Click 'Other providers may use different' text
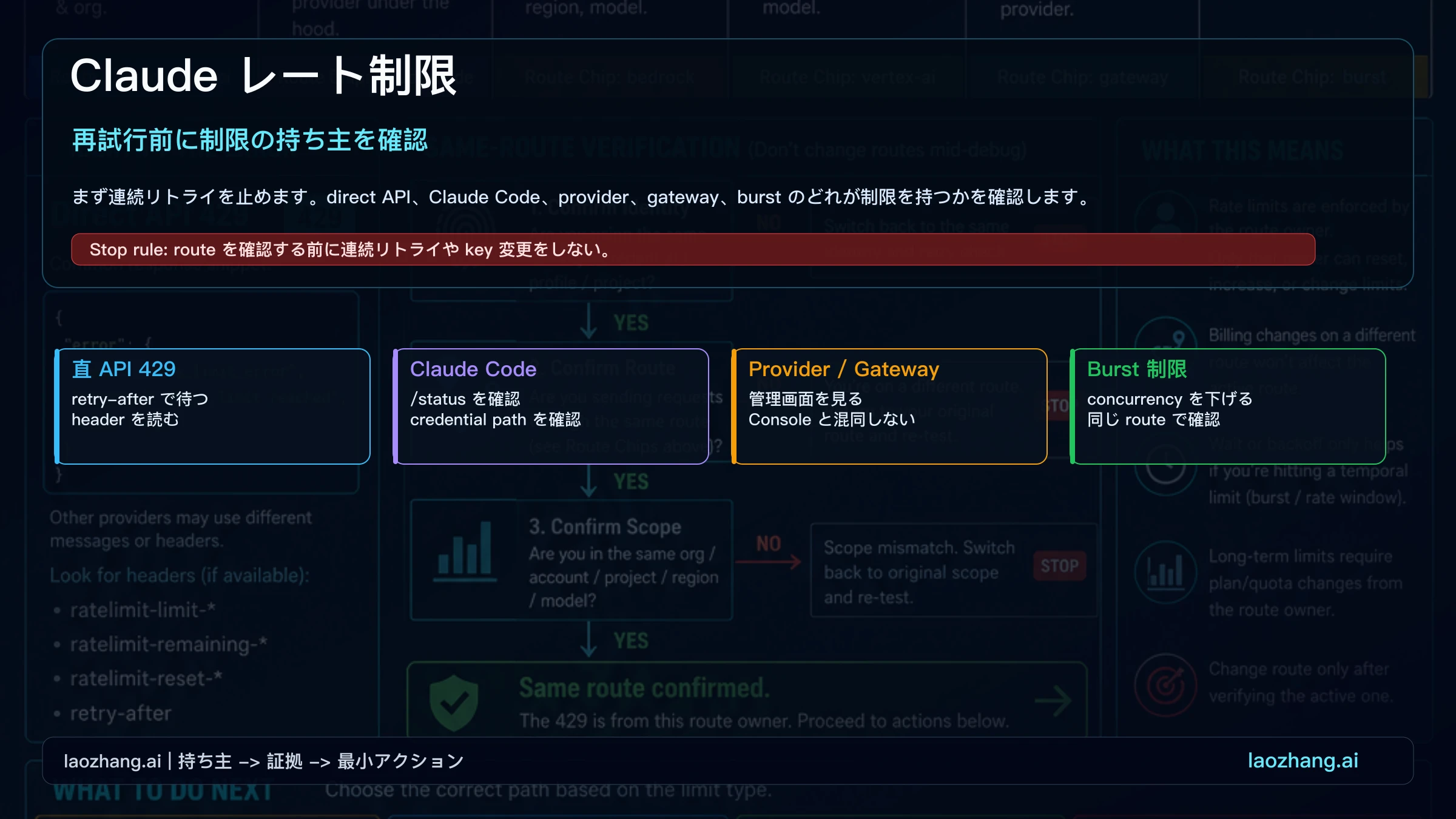The height and width of the screenshot is (819, 1456). pos(181,517)
